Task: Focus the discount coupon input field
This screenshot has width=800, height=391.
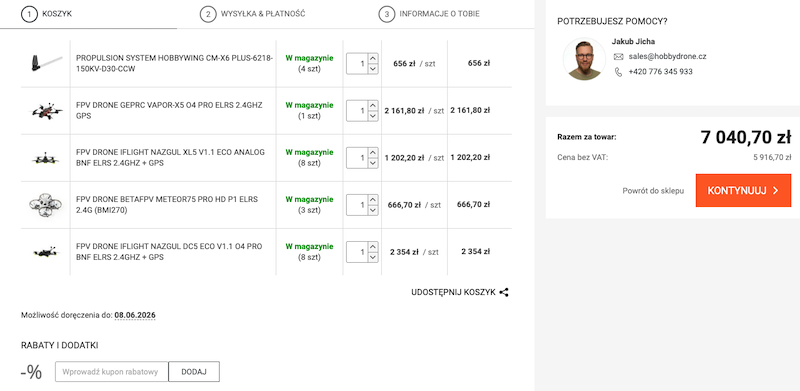Action: click(x=112, y=372)
